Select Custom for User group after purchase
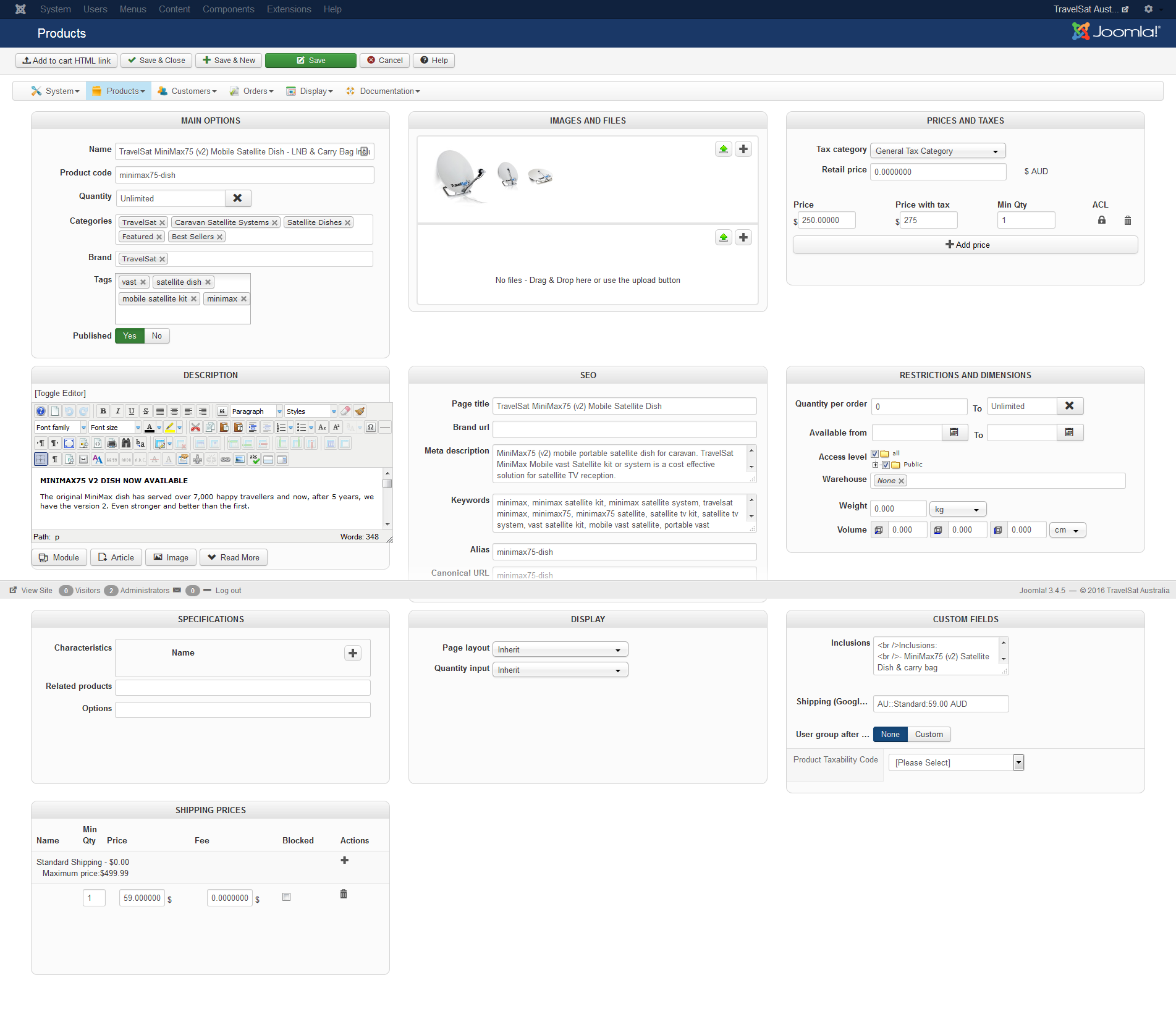Image resolution: width=1176 pixels, height=1017 pixels. pos(929,735)
